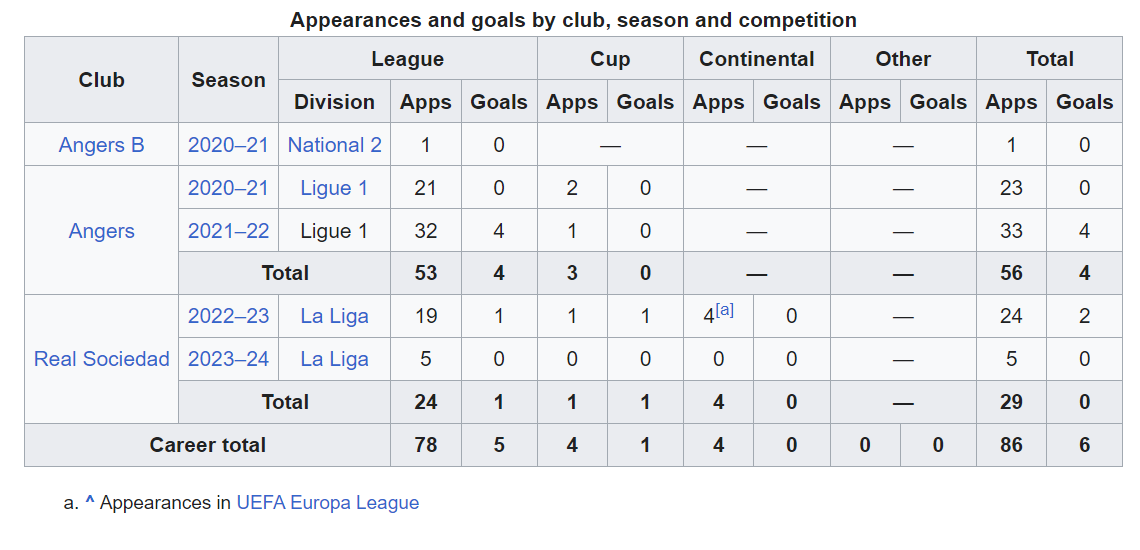
Task: Open the 2023–24 season link
Action: [x=228, y=359]
